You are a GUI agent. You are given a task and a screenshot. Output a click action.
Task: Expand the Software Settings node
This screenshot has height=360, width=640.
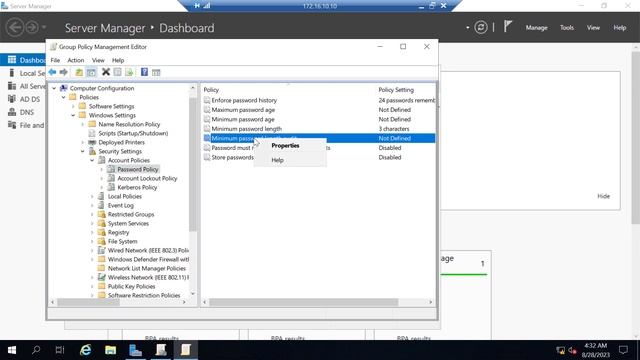73,106
